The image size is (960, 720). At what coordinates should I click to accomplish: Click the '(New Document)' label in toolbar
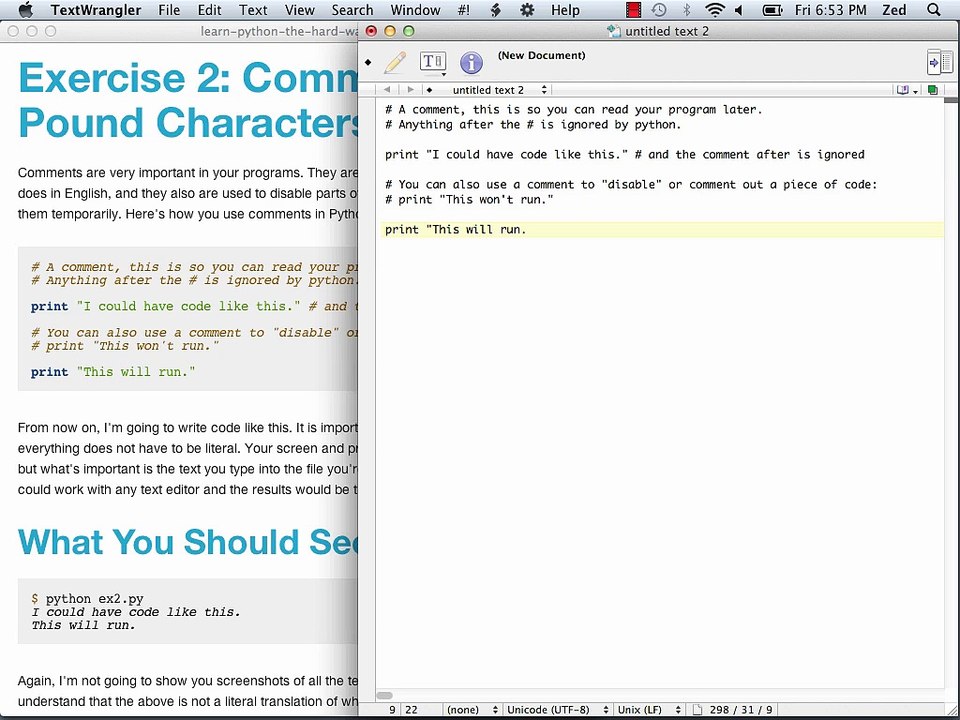click(x=541, y=55)
